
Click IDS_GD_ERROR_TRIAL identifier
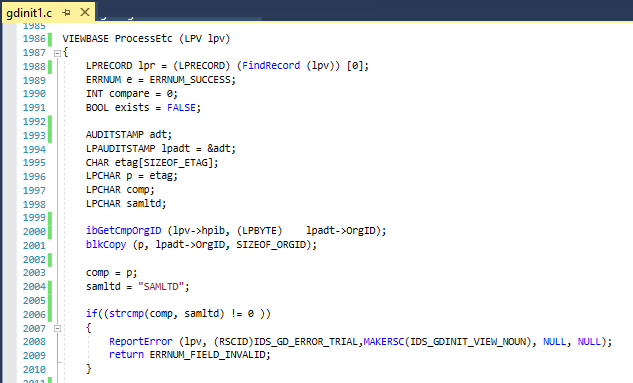click(306, 342)
